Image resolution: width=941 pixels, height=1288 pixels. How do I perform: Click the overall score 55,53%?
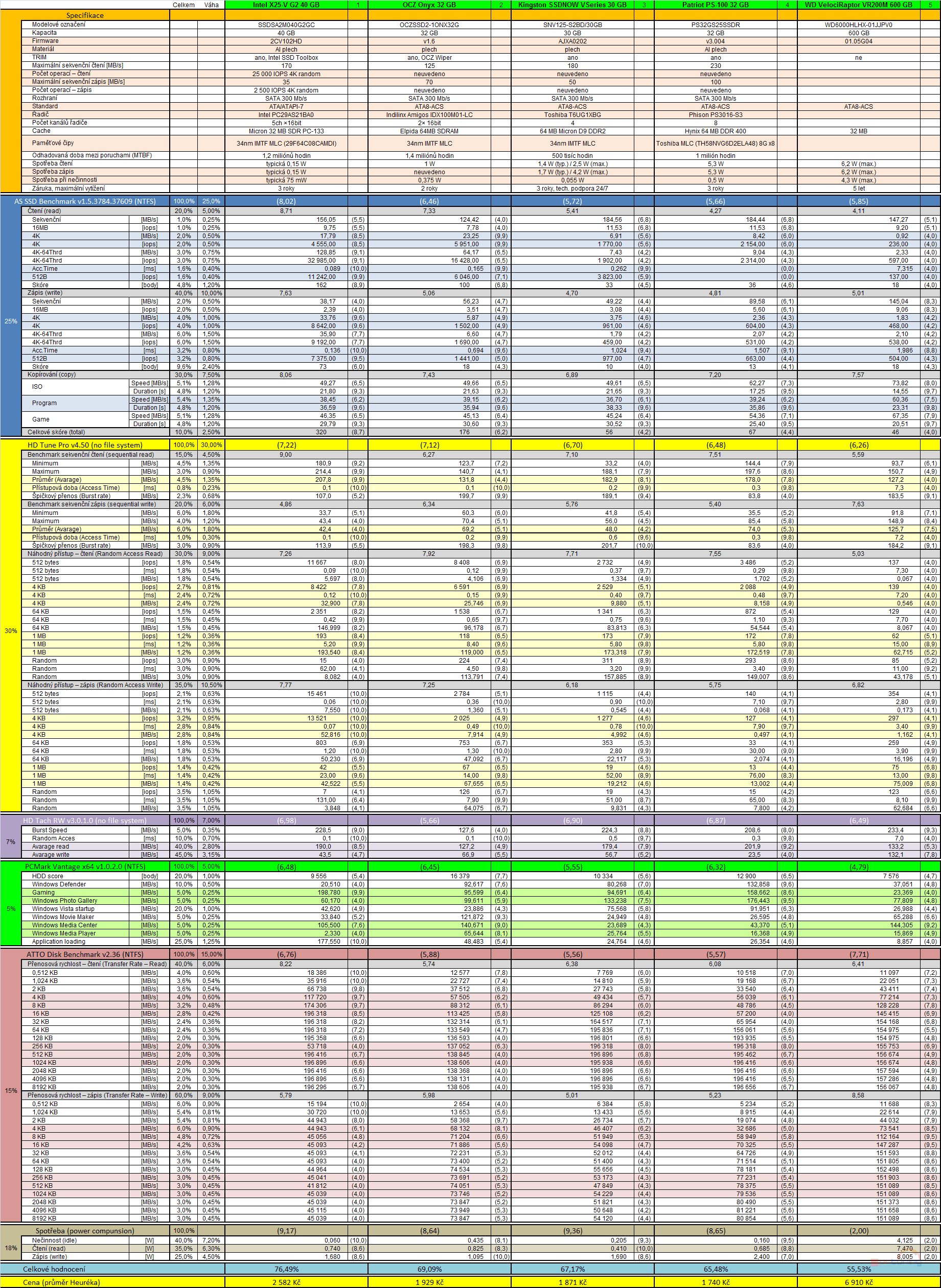click(858, 1269)
